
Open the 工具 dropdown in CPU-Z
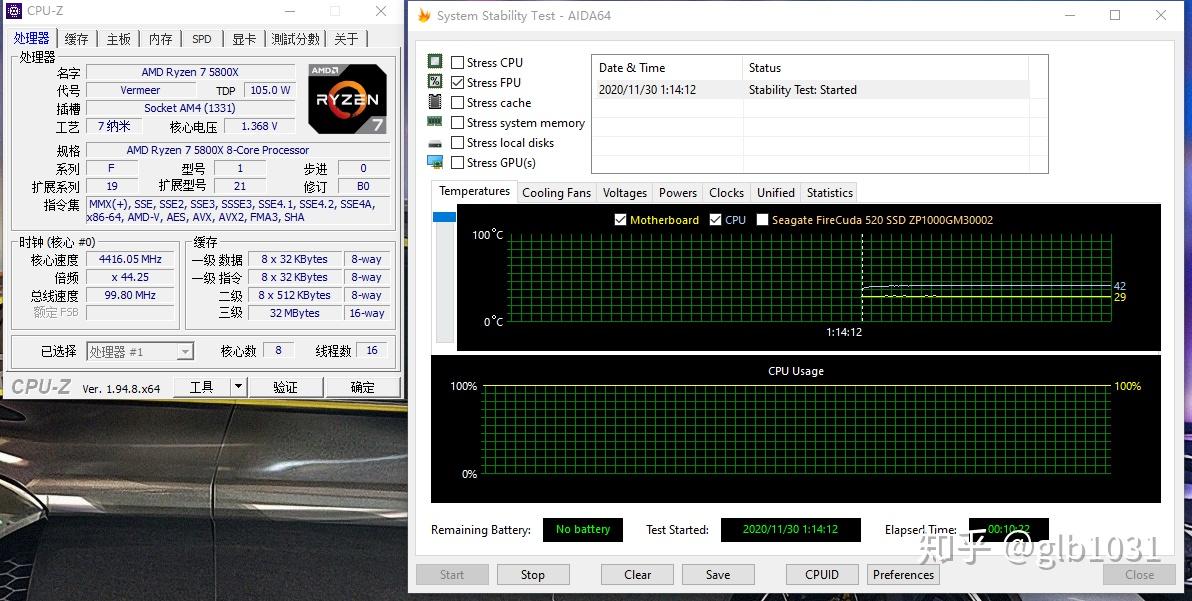pos(237,386)
